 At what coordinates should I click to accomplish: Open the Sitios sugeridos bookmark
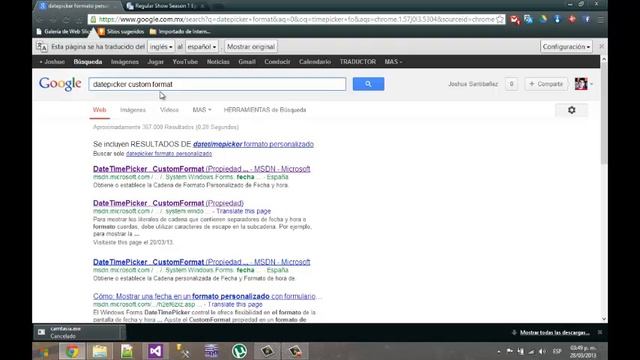121,31
